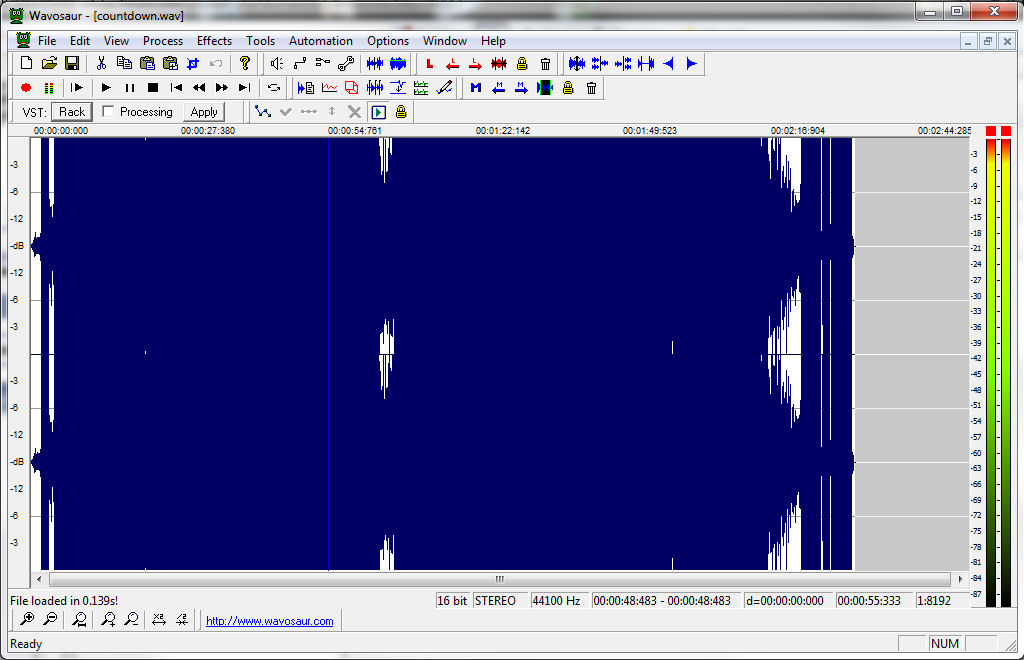Screen dimensions: 1024x660
Task: Click the timeline ruler at 00:00:27:380
Action: coord(208,131)
